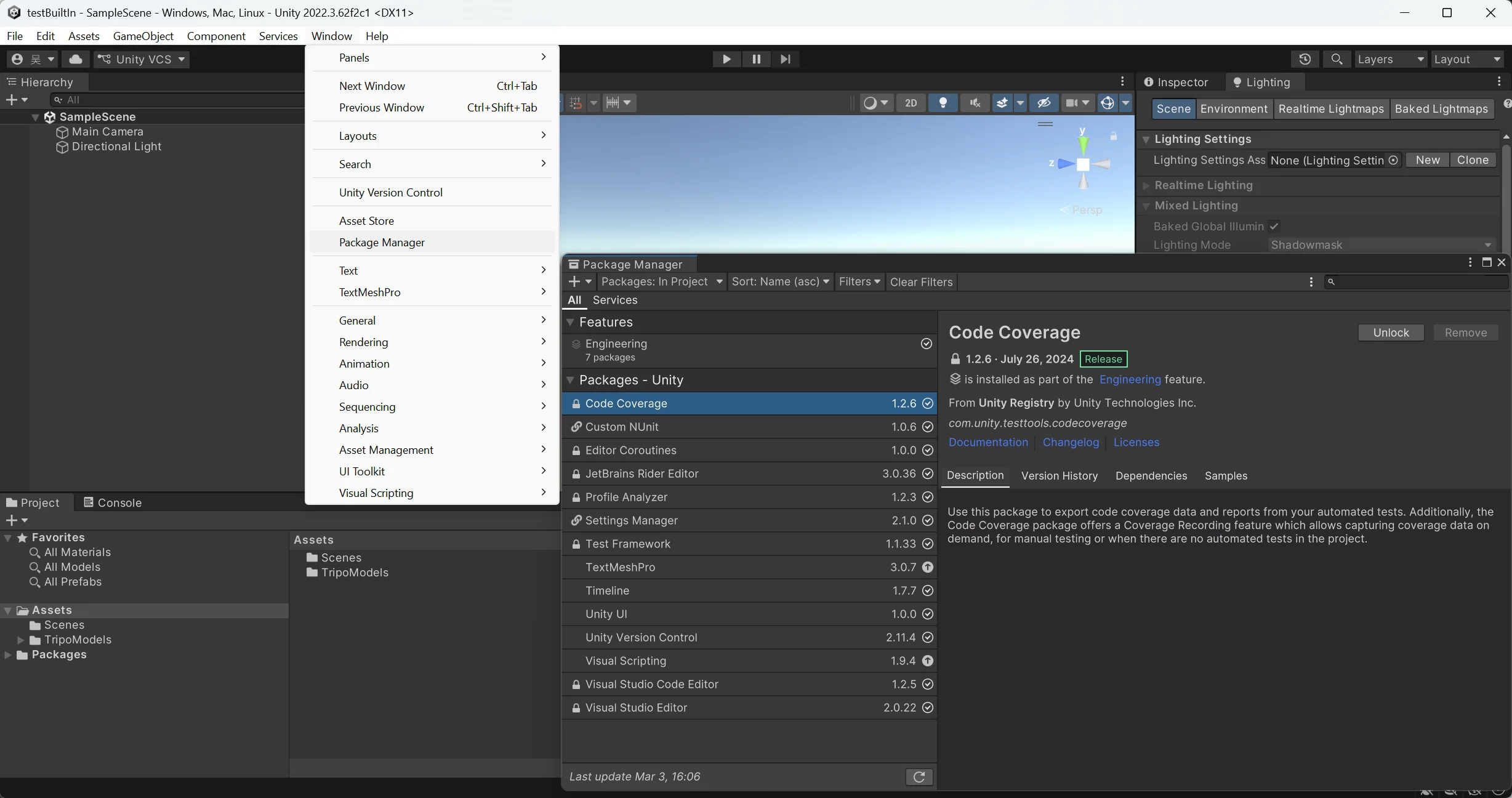Click the Package Manager refresh icon
The width and height of the screenshot is (1512, 798).
pos(919,777)
